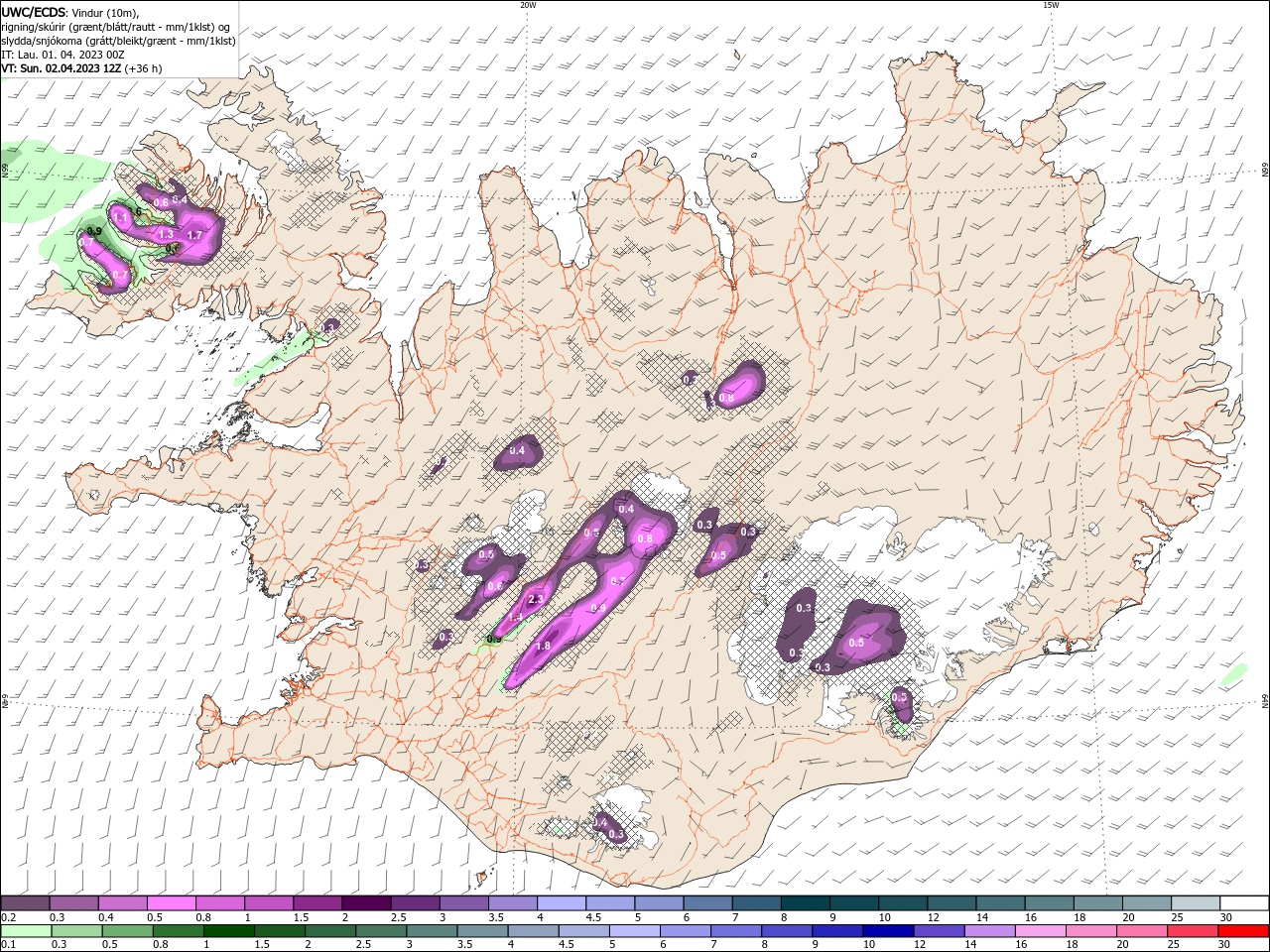1270x952 pixels.
Task: Select the 2.5 swatch in the lower legend row
Action: point(382,931)
